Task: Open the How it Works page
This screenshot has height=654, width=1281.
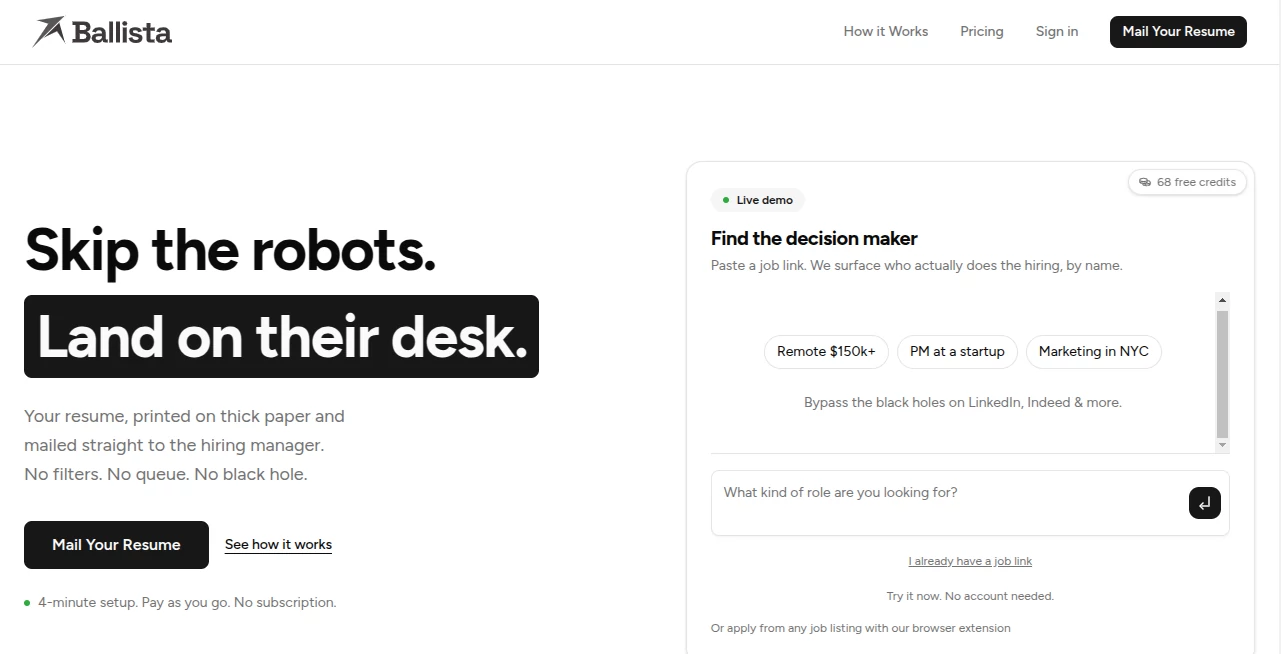Action: pyautogui.click(x=886, y=31)
